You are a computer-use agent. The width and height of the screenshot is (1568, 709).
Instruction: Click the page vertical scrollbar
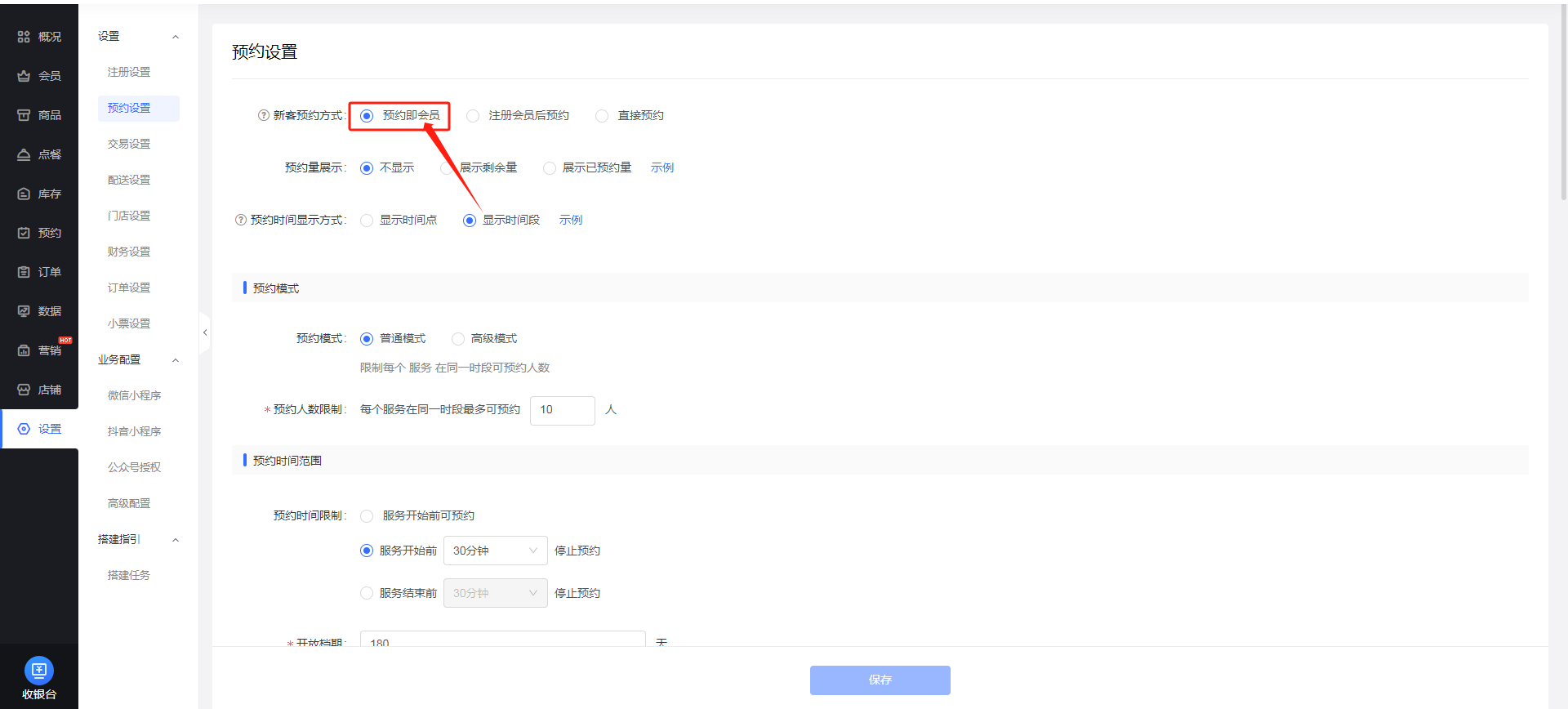1563,102
